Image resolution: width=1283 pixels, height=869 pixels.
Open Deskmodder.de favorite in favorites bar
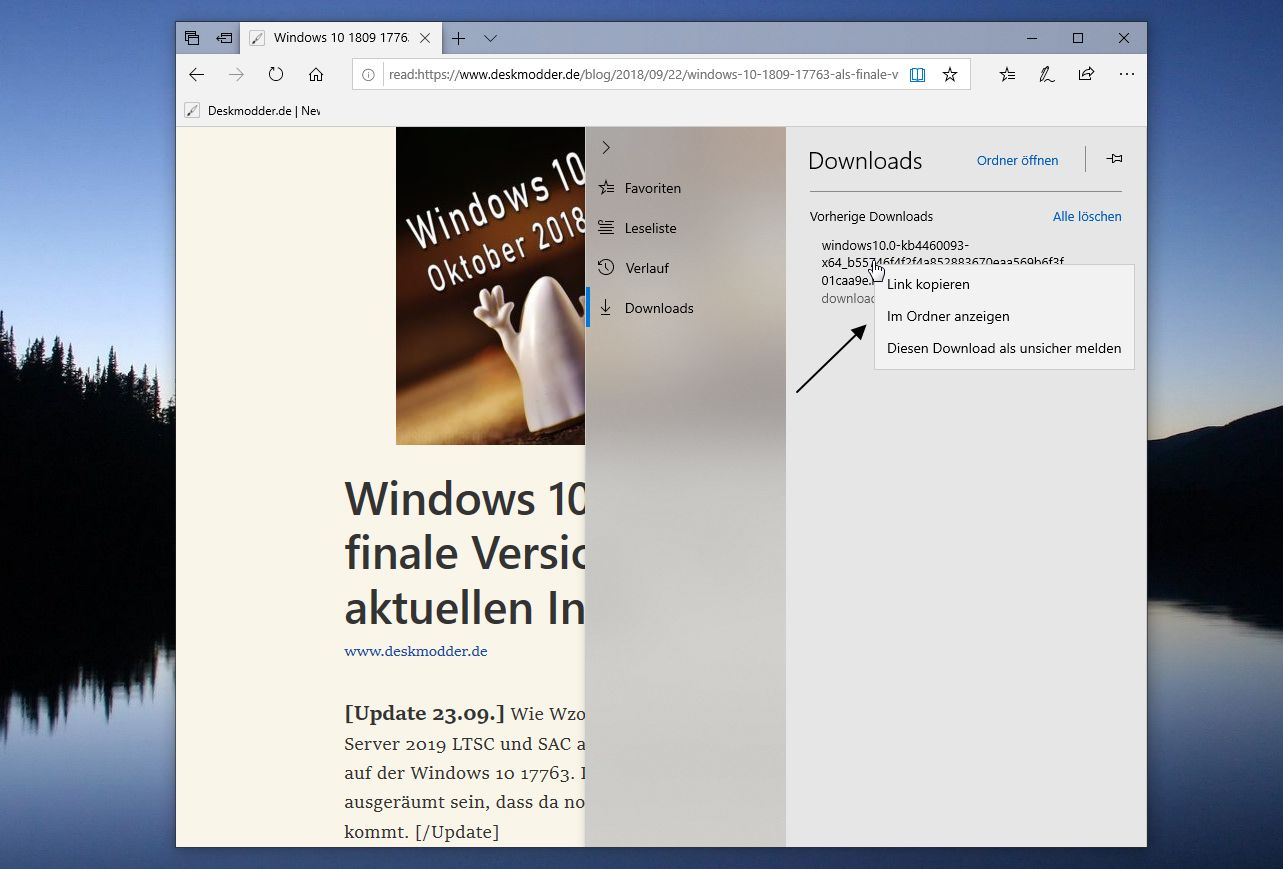click(253, 111)
